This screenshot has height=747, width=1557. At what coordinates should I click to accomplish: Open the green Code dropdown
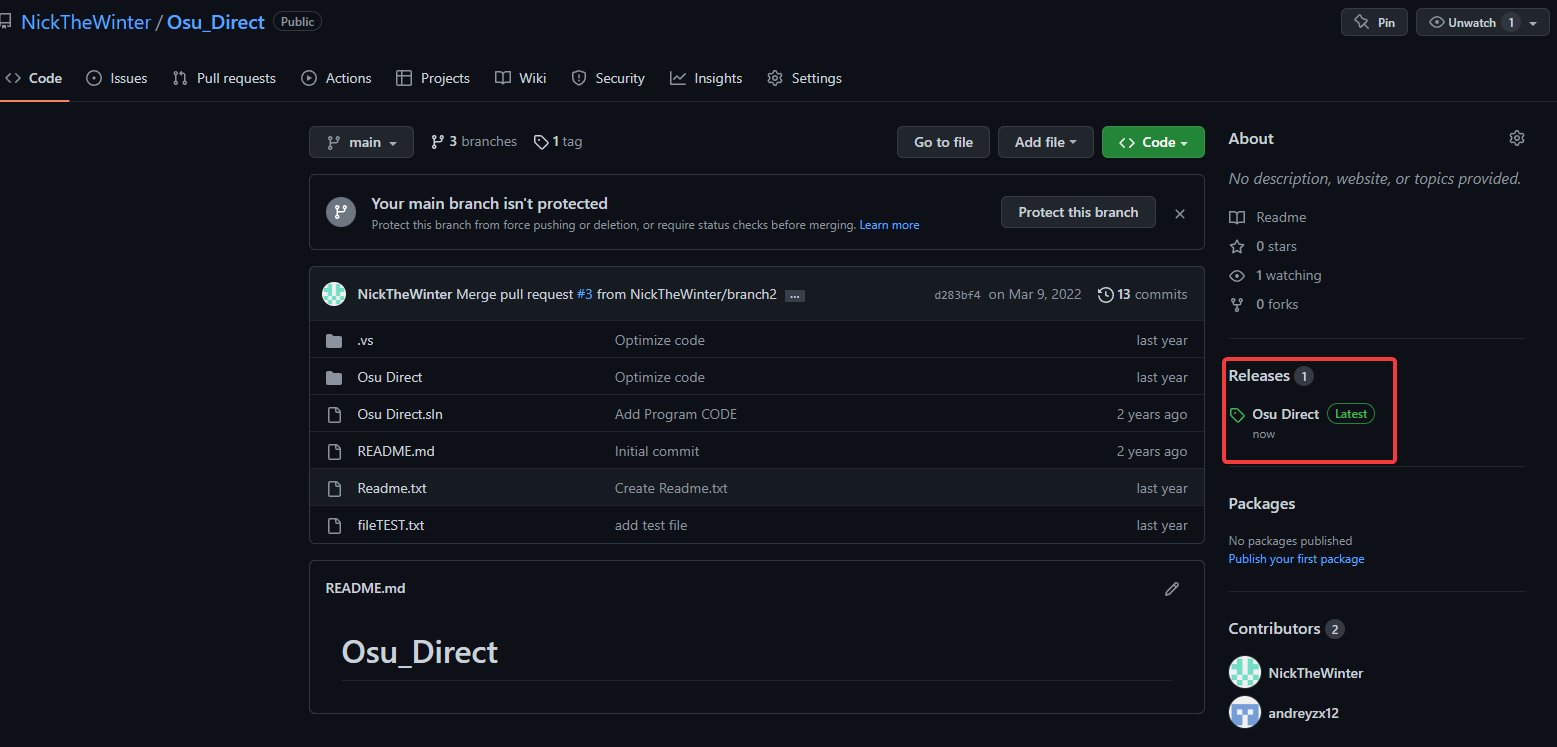click(1152, 141)
